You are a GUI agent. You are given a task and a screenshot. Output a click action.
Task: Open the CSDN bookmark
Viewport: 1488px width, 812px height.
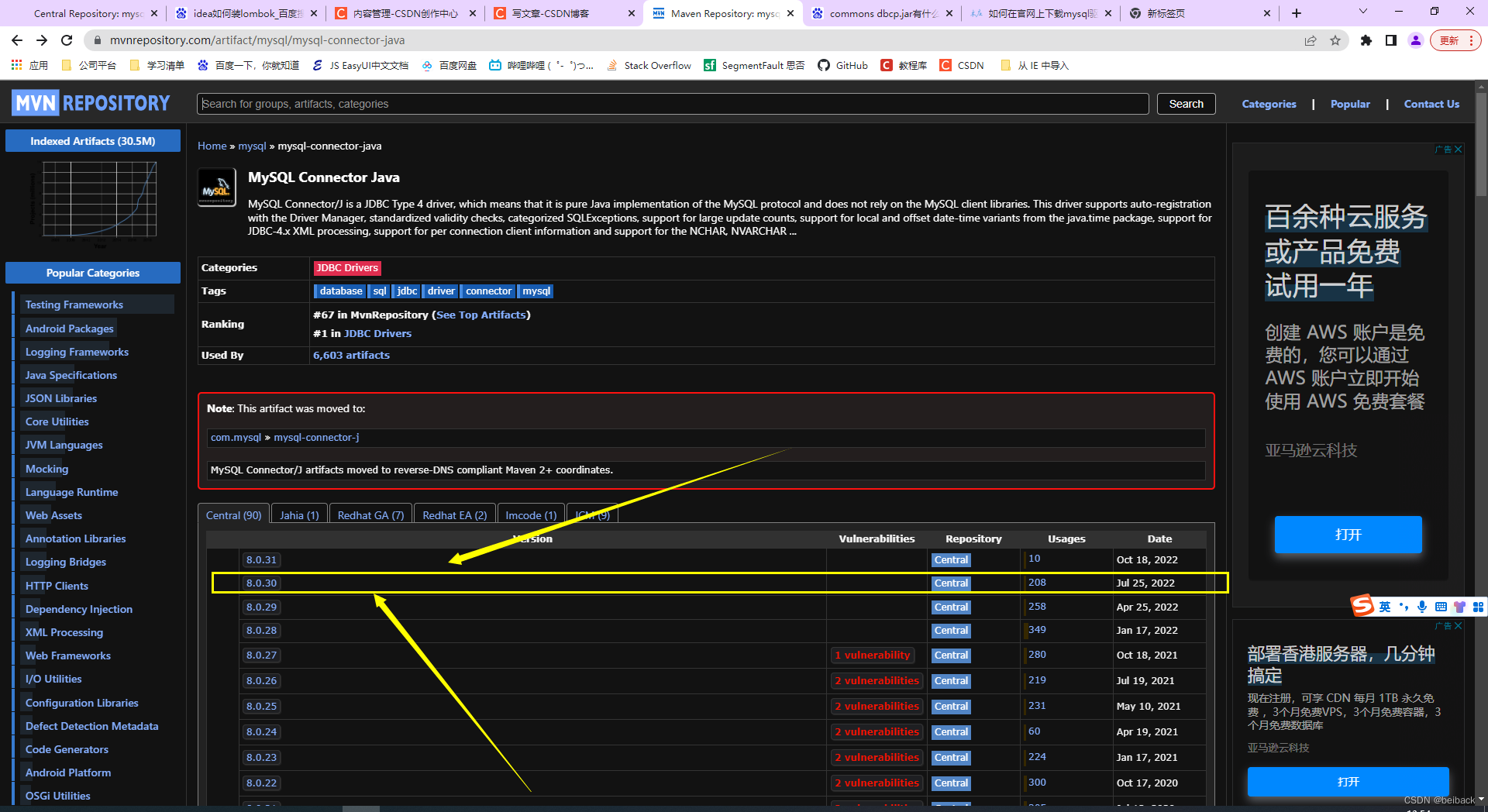coord(962,65)
